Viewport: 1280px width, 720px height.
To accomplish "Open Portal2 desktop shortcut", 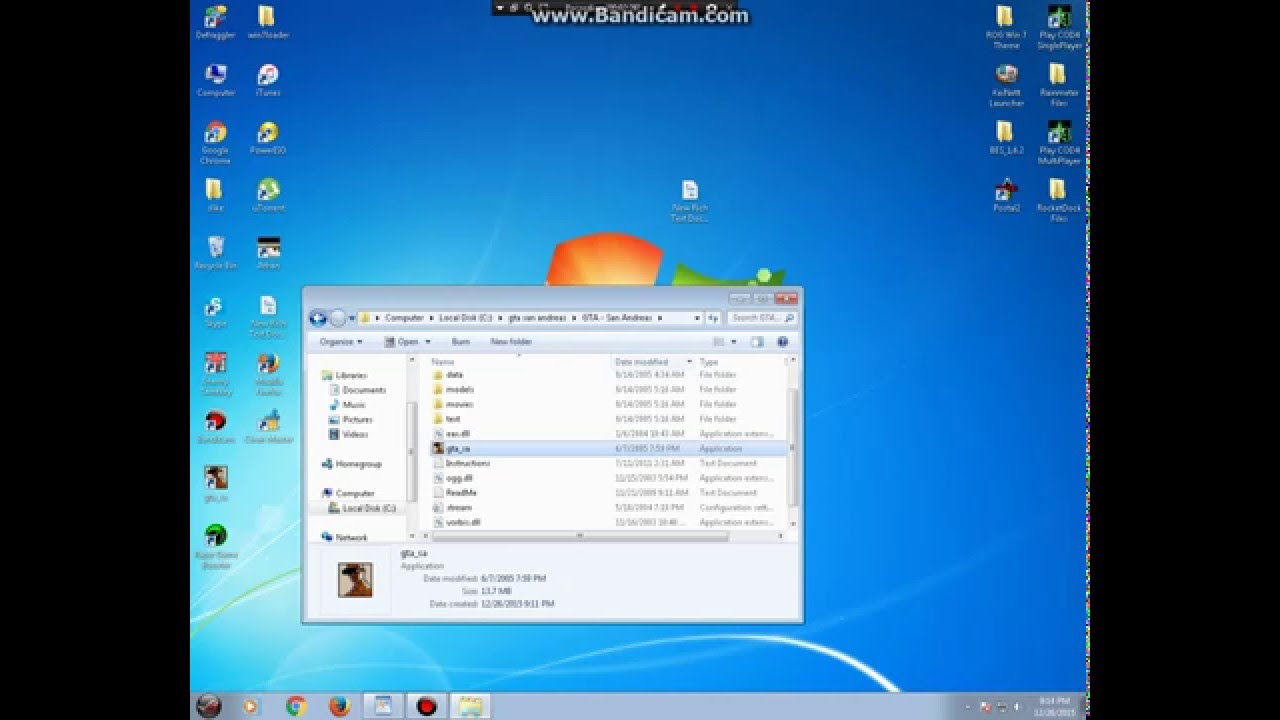I will (x=1006, y=195).
